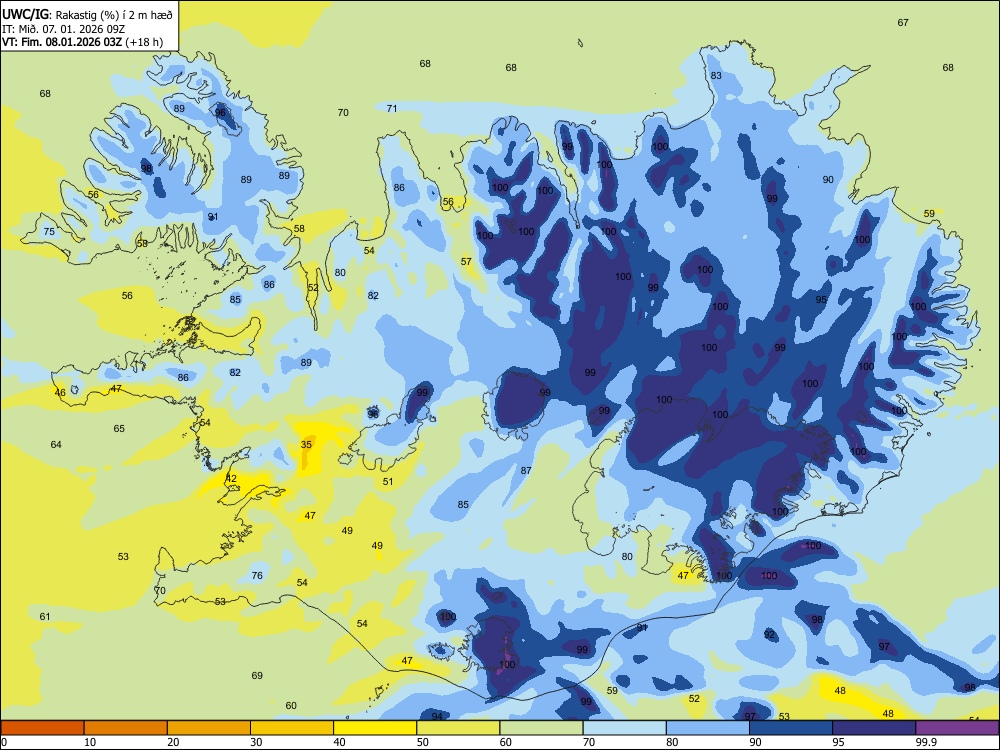Click the light green 60–70 legend swatch
The height and width of the screenshot is (750, 1000).
tap(541, 728)
